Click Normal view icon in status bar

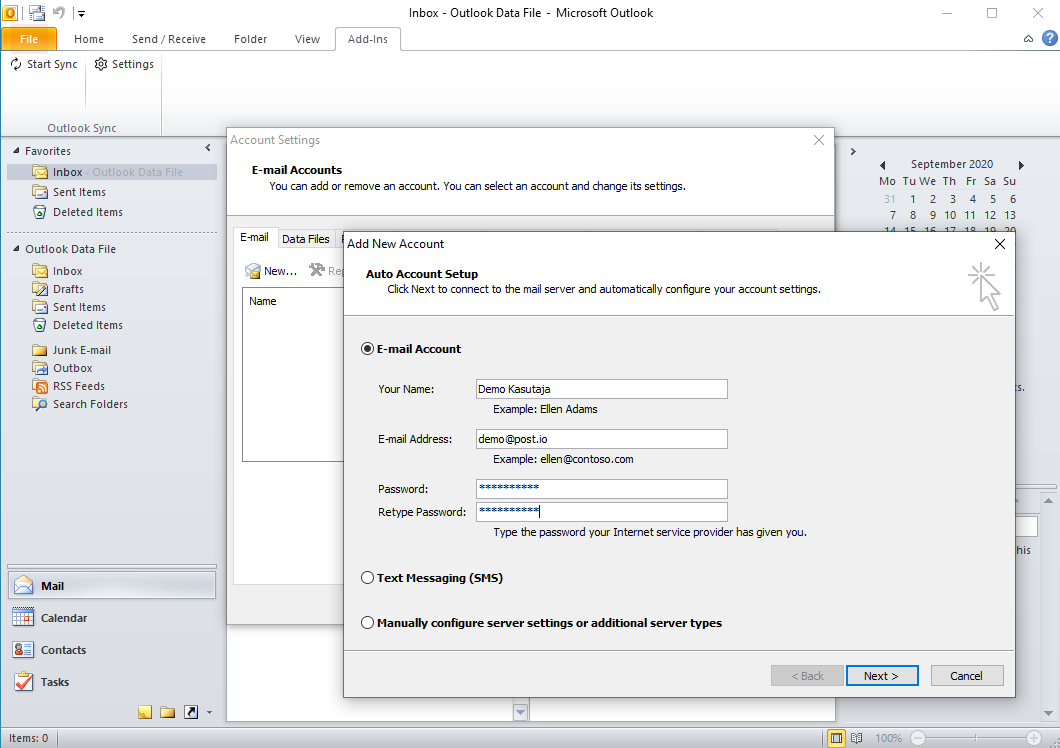(x=836, y=738)
